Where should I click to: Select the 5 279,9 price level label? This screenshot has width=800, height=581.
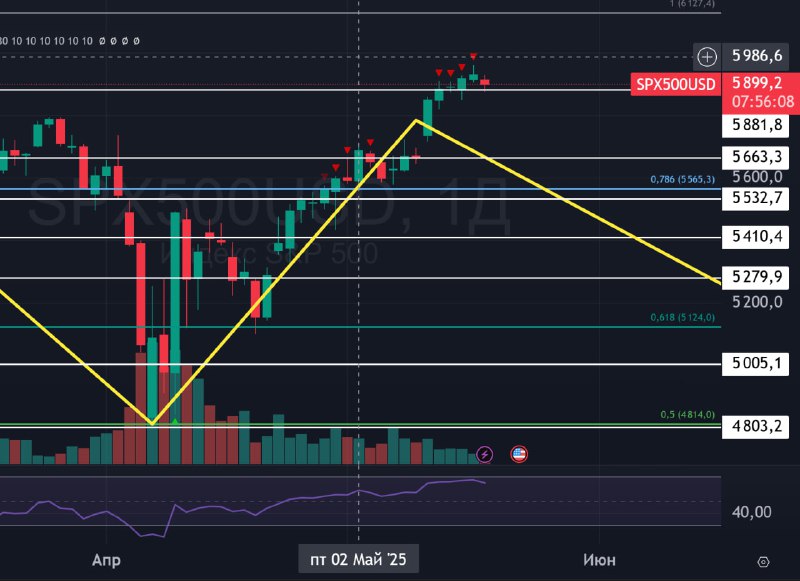pos(756,277)
